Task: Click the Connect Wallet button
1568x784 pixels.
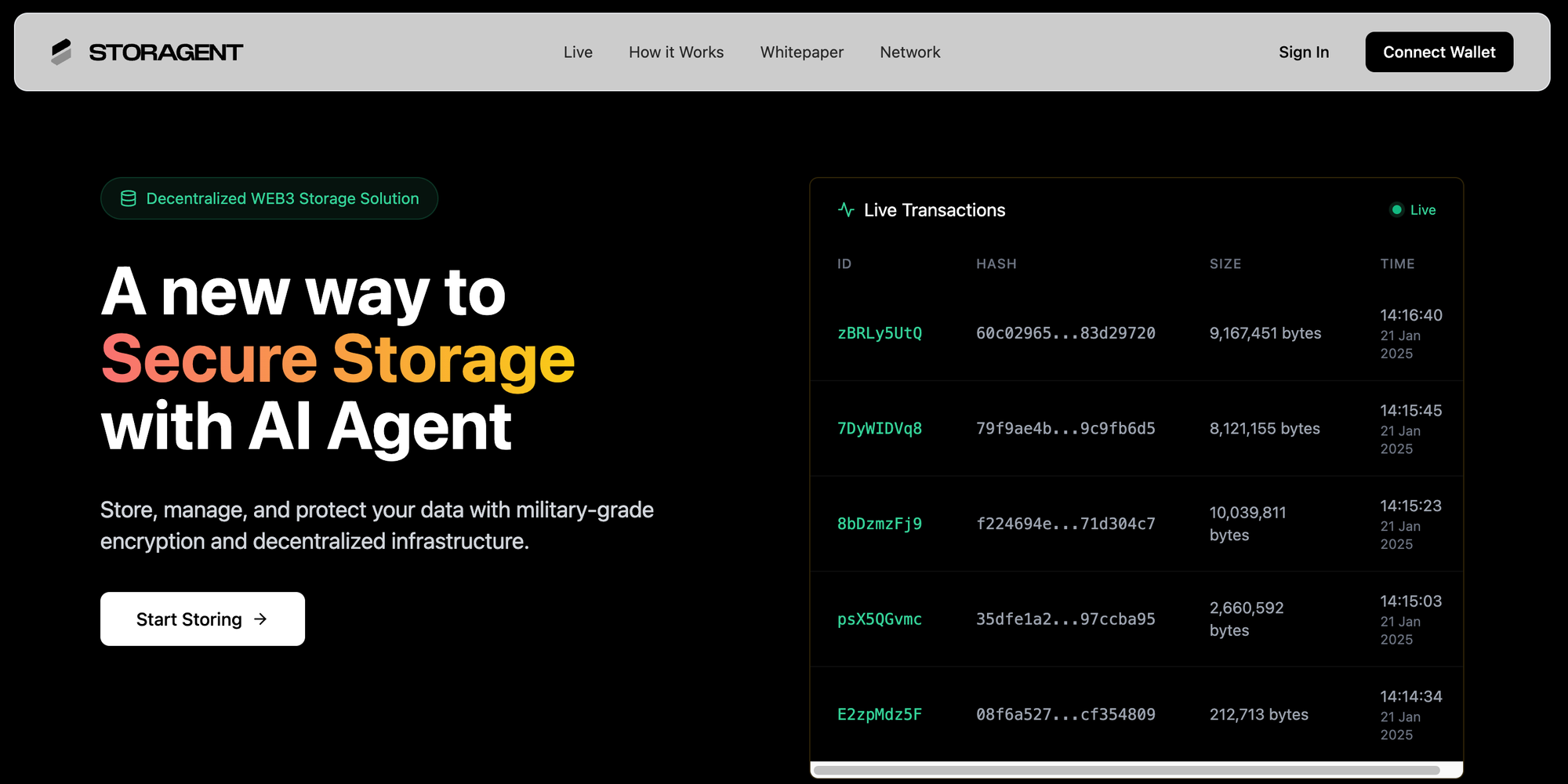Action: pos(1439,52)
